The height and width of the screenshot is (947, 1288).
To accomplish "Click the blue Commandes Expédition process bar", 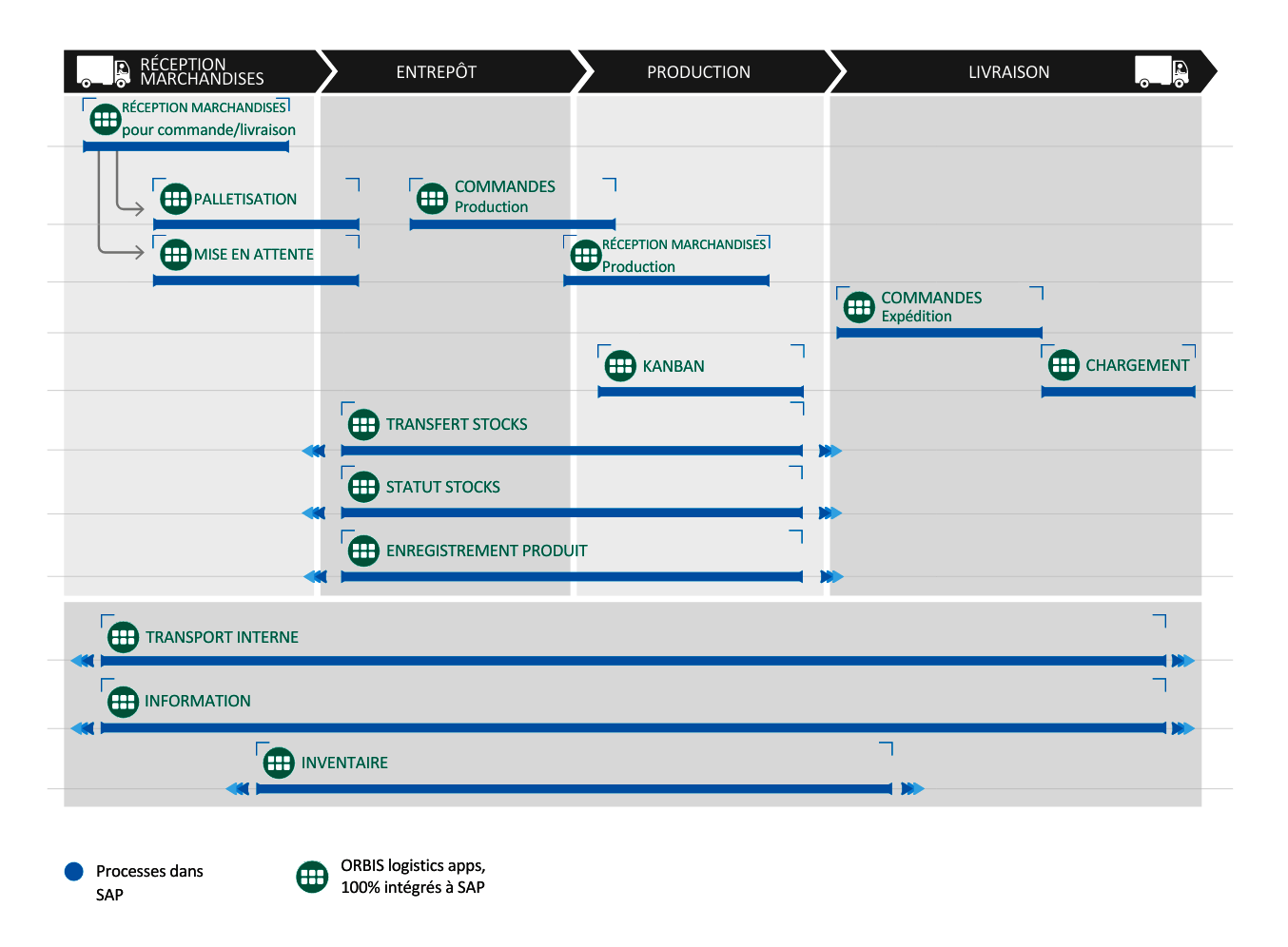I will coord(940,333).
